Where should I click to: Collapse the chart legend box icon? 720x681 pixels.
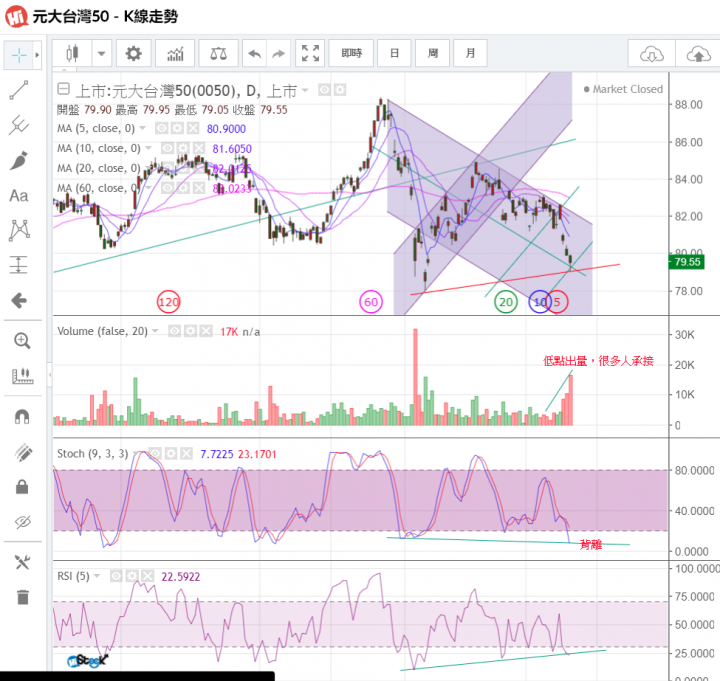63,89
